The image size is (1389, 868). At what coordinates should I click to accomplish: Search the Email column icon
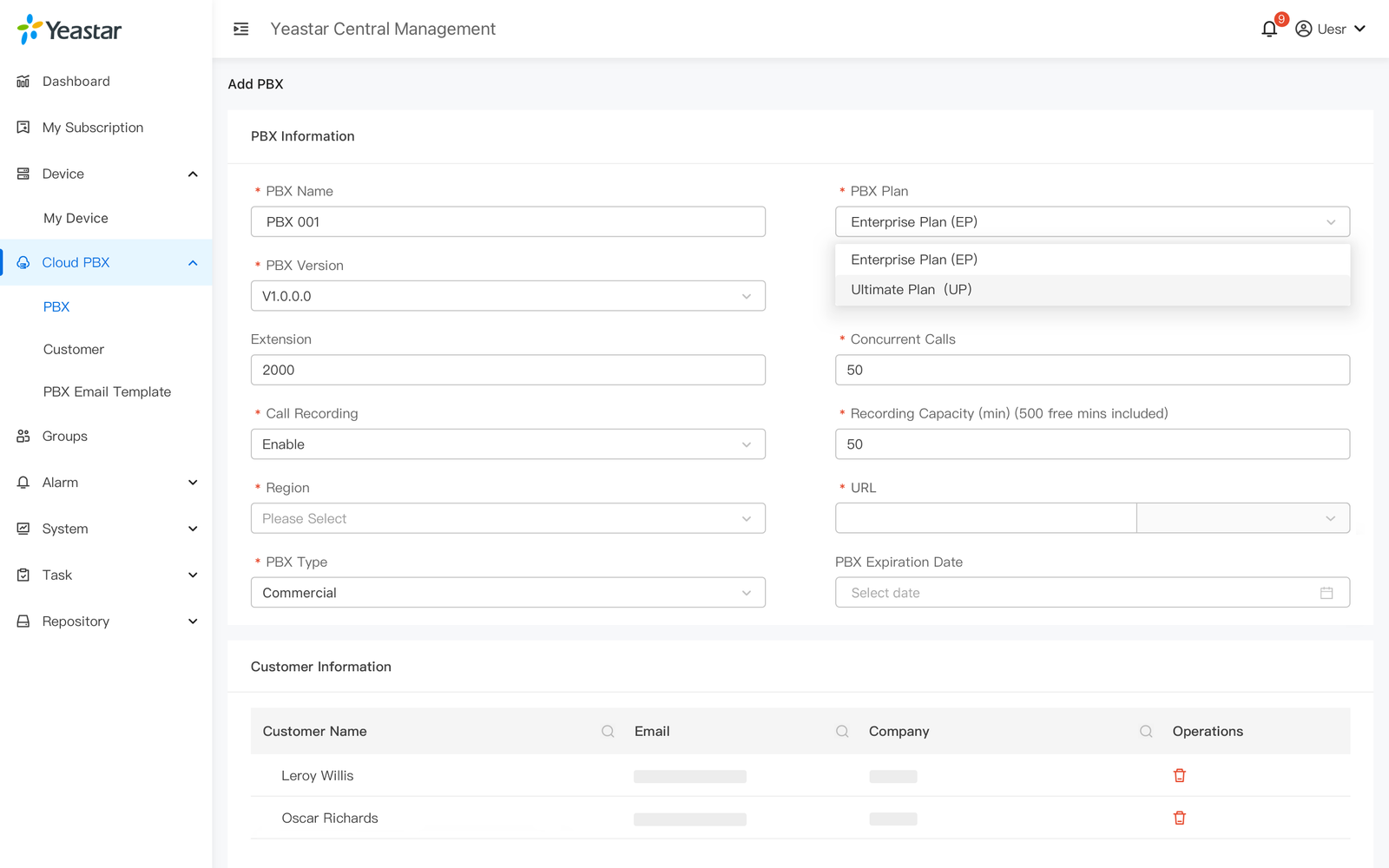[x=842, y=732]
